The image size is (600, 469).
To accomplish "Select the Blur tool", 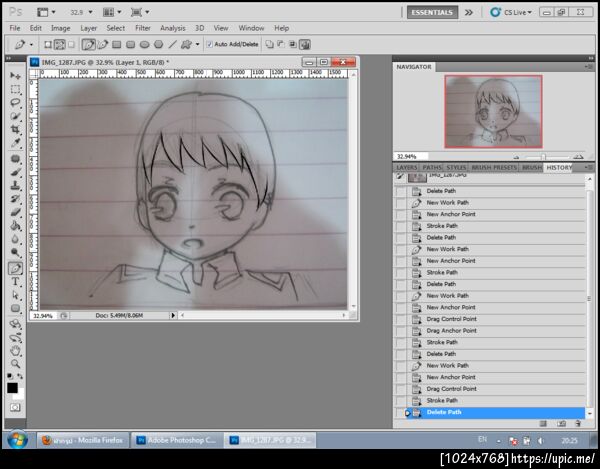I will point(15,239).
